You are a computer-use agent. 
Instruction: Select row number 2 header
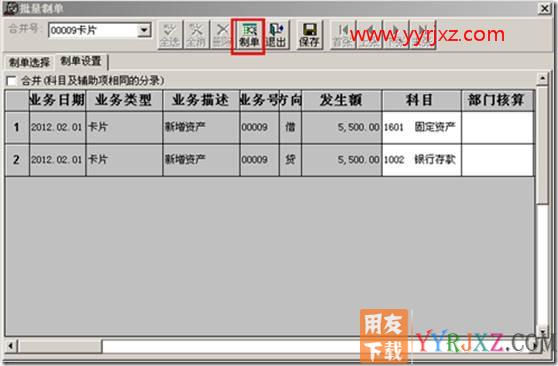point(17,160)
